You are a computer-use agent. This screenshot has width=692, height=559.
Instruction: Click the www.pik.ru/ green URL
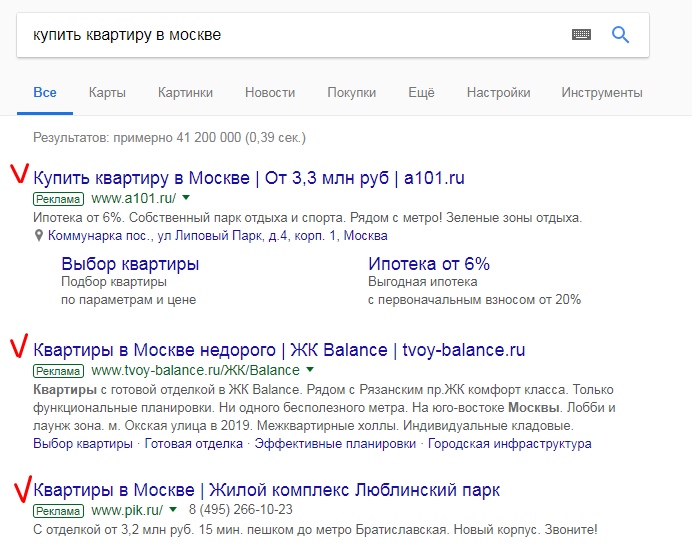point(127,510)
